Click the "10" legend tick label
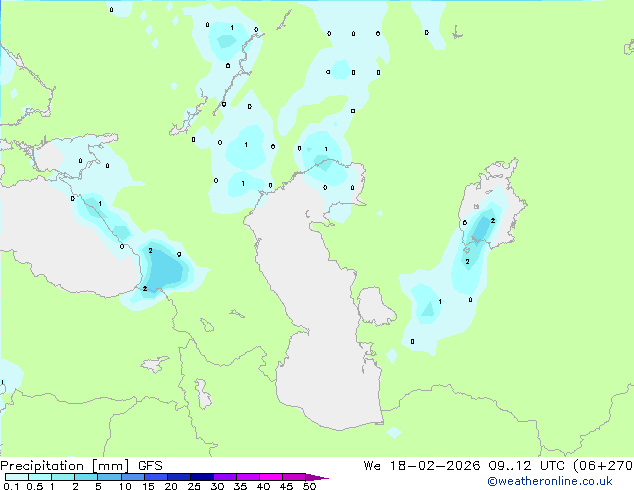Image resolution: width=634 pixels, height=490 pixels. pyautogui.click(x=125, y=486)
